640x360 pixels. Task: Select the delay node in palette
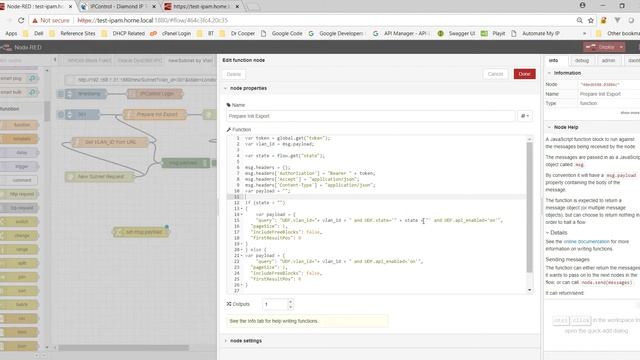[x=20, y=153]
